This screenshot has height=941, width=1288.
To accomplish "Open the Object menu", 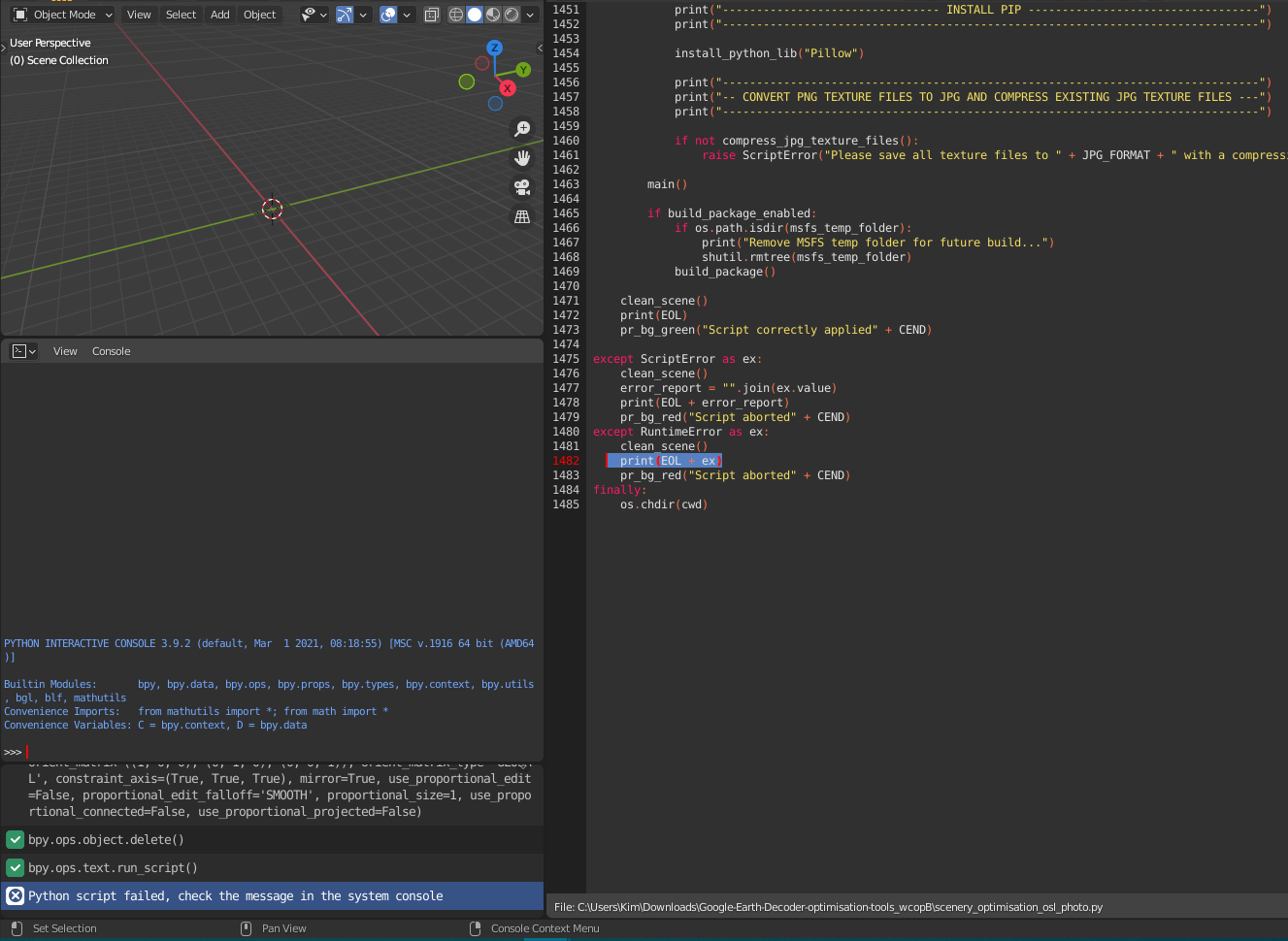I will [259, 15].
